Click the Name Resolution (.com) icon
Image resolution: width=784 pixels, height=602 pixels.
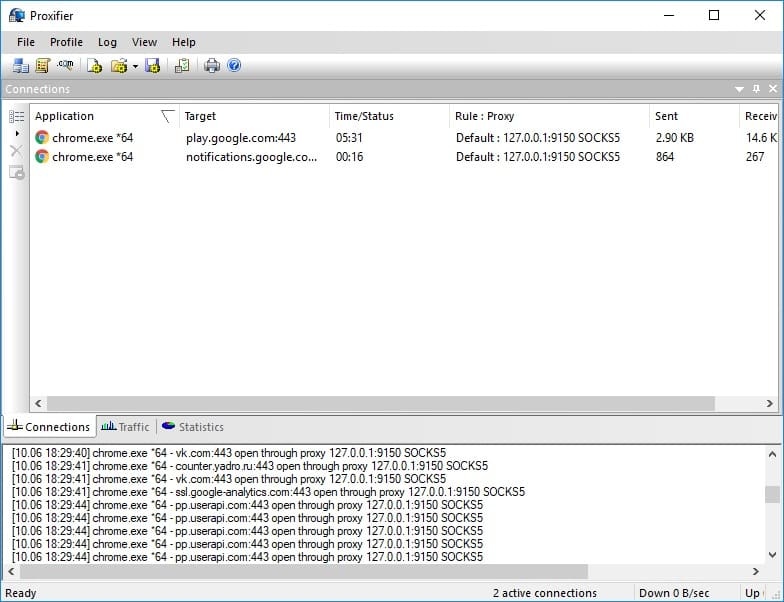(66, 66)
